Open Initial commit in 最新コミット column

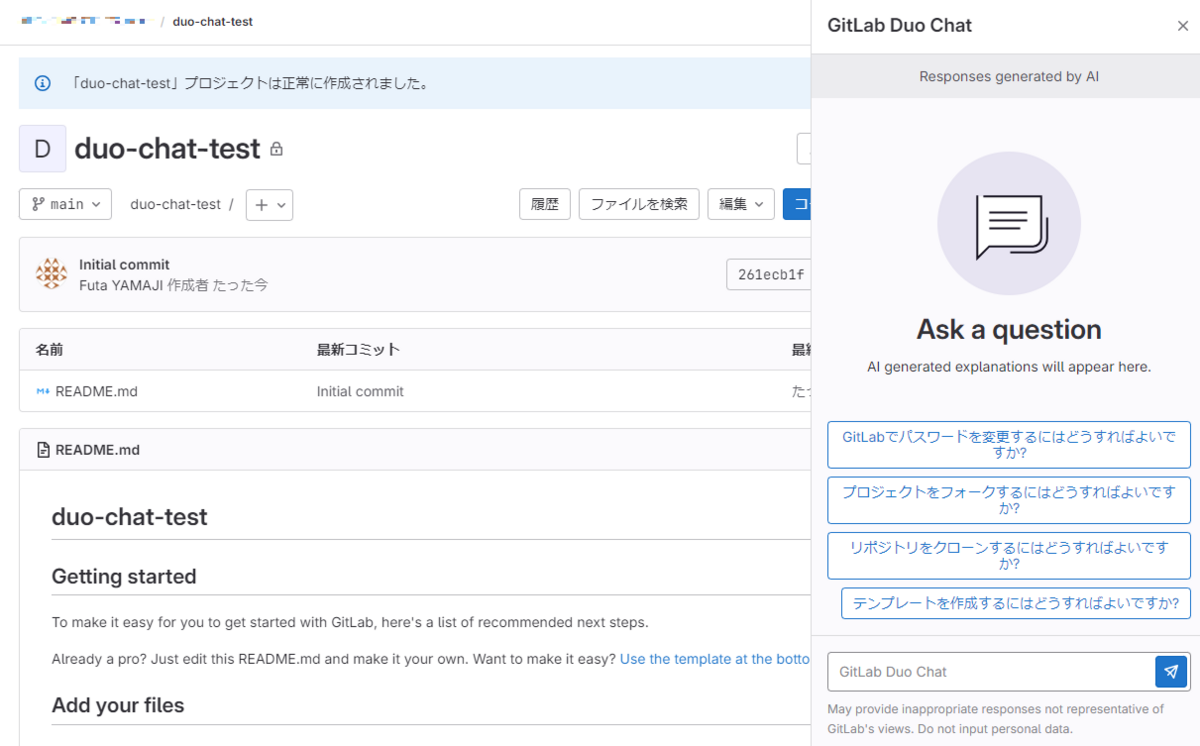[x=360, y=391]
